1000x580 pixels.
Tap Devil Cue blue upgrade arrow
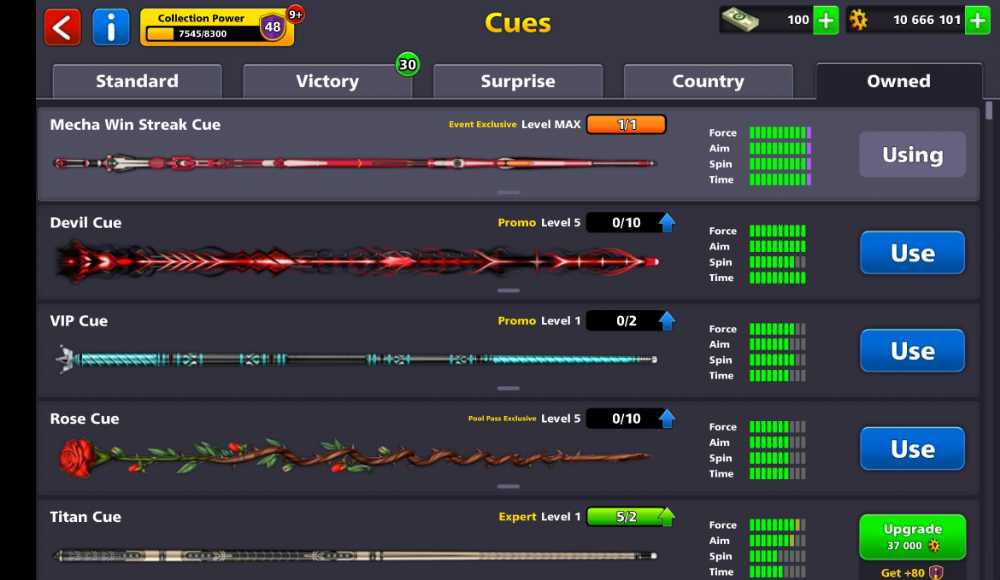667,223
